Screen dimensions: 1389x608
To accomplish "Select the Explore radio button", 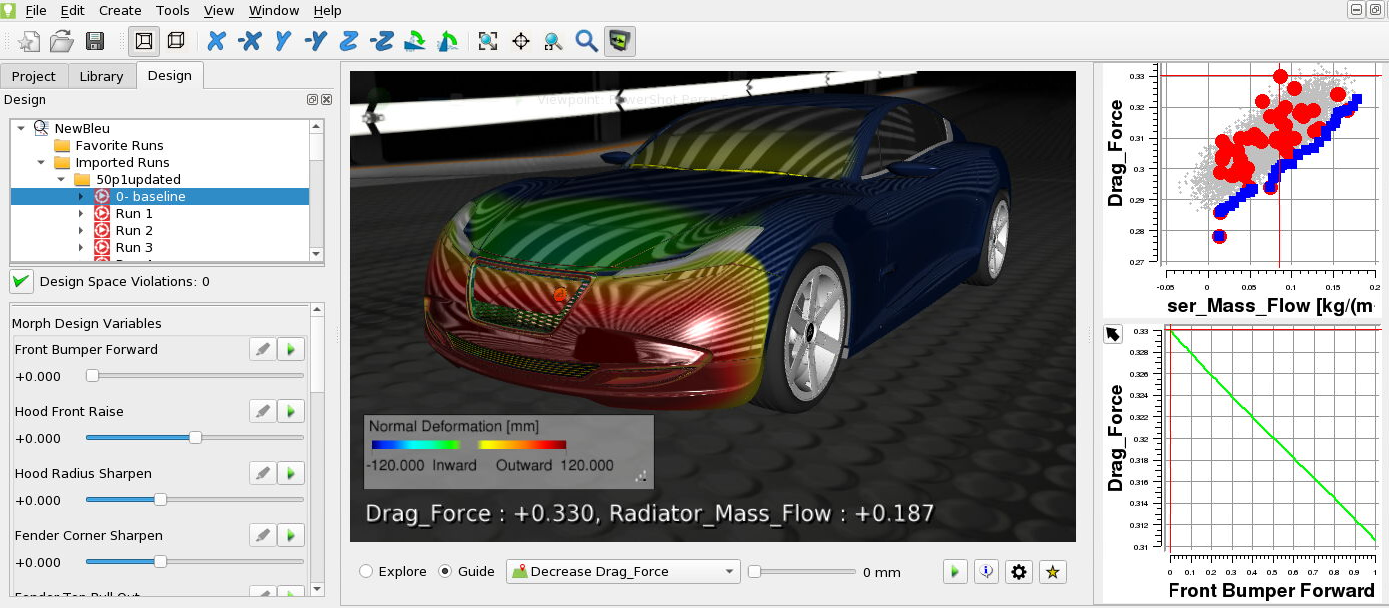I will tap(366, 572).
